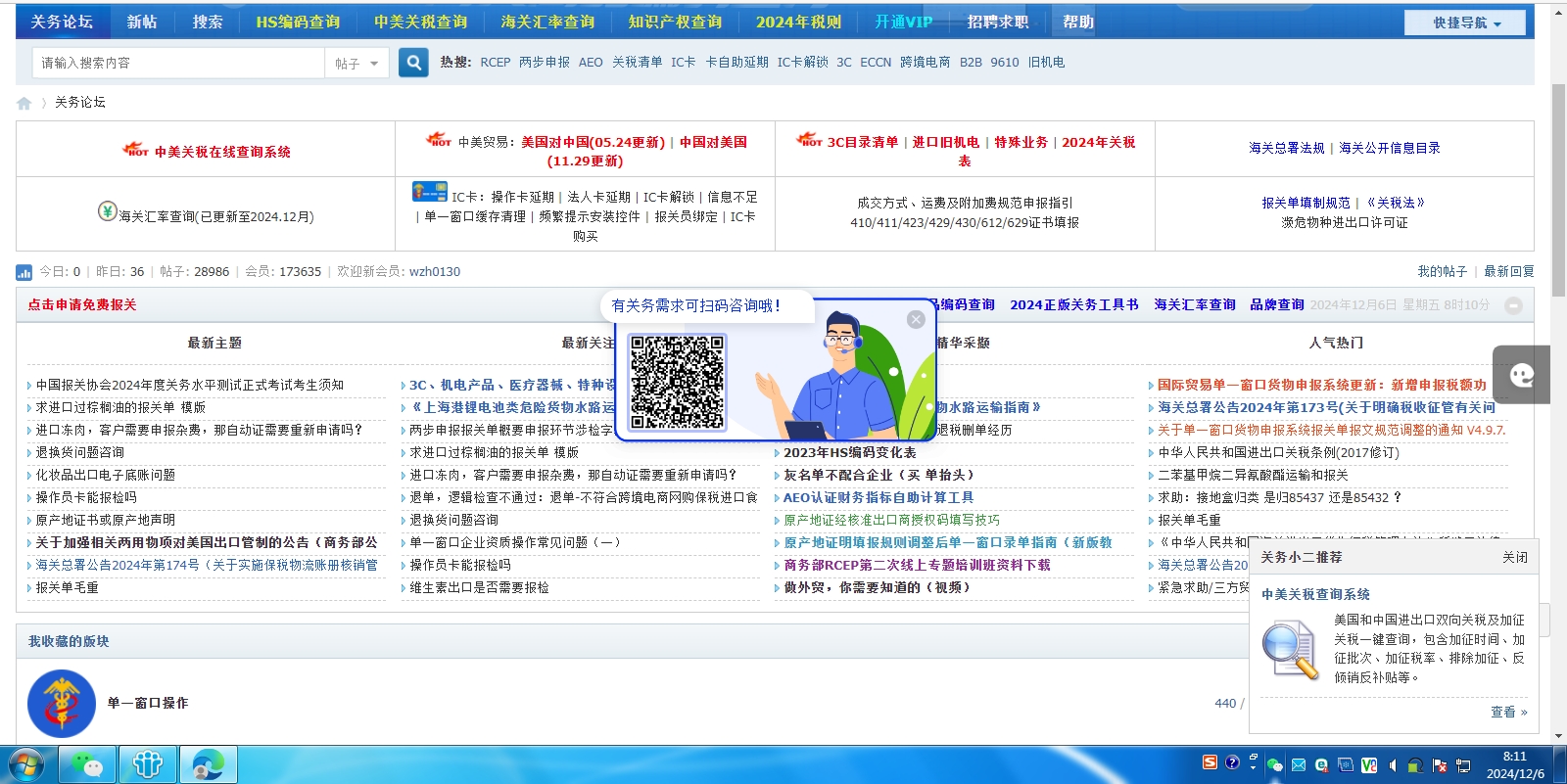This screenshot has width=1567, height=784.
Task: Click new member wzh0130 link
Action: point(434,271)
